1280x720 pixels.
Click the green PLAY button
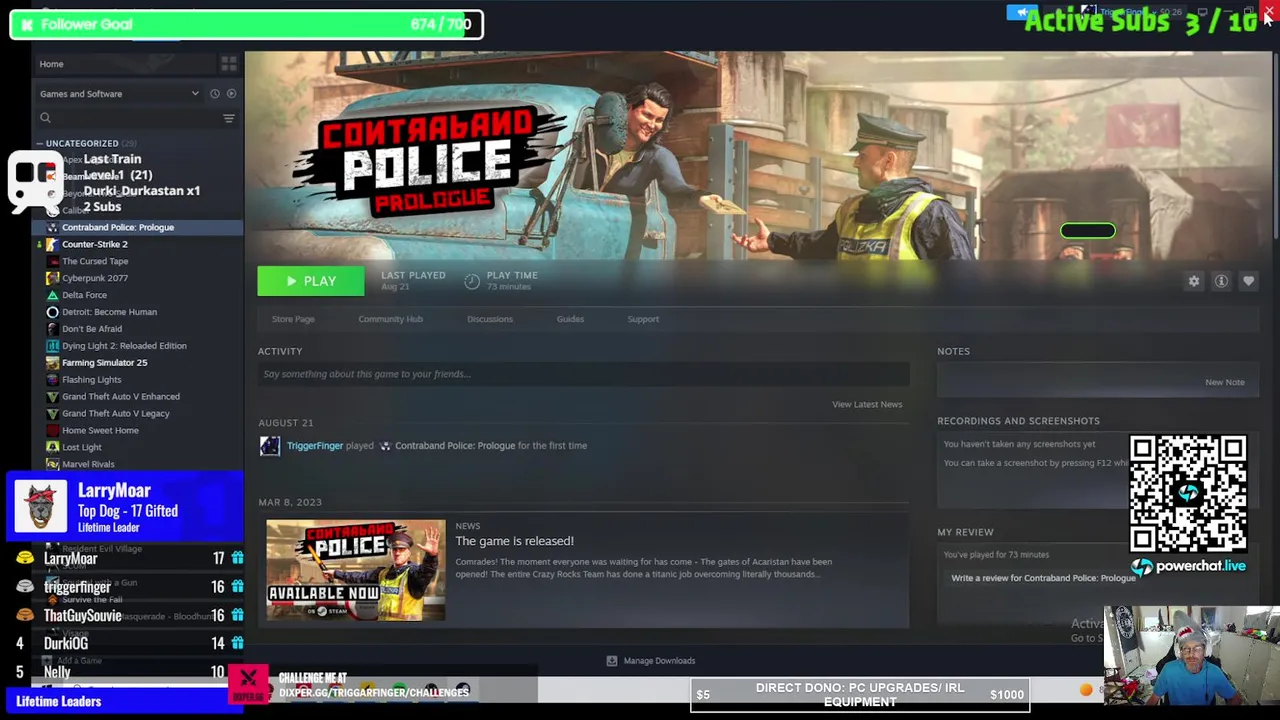(311, 281)
